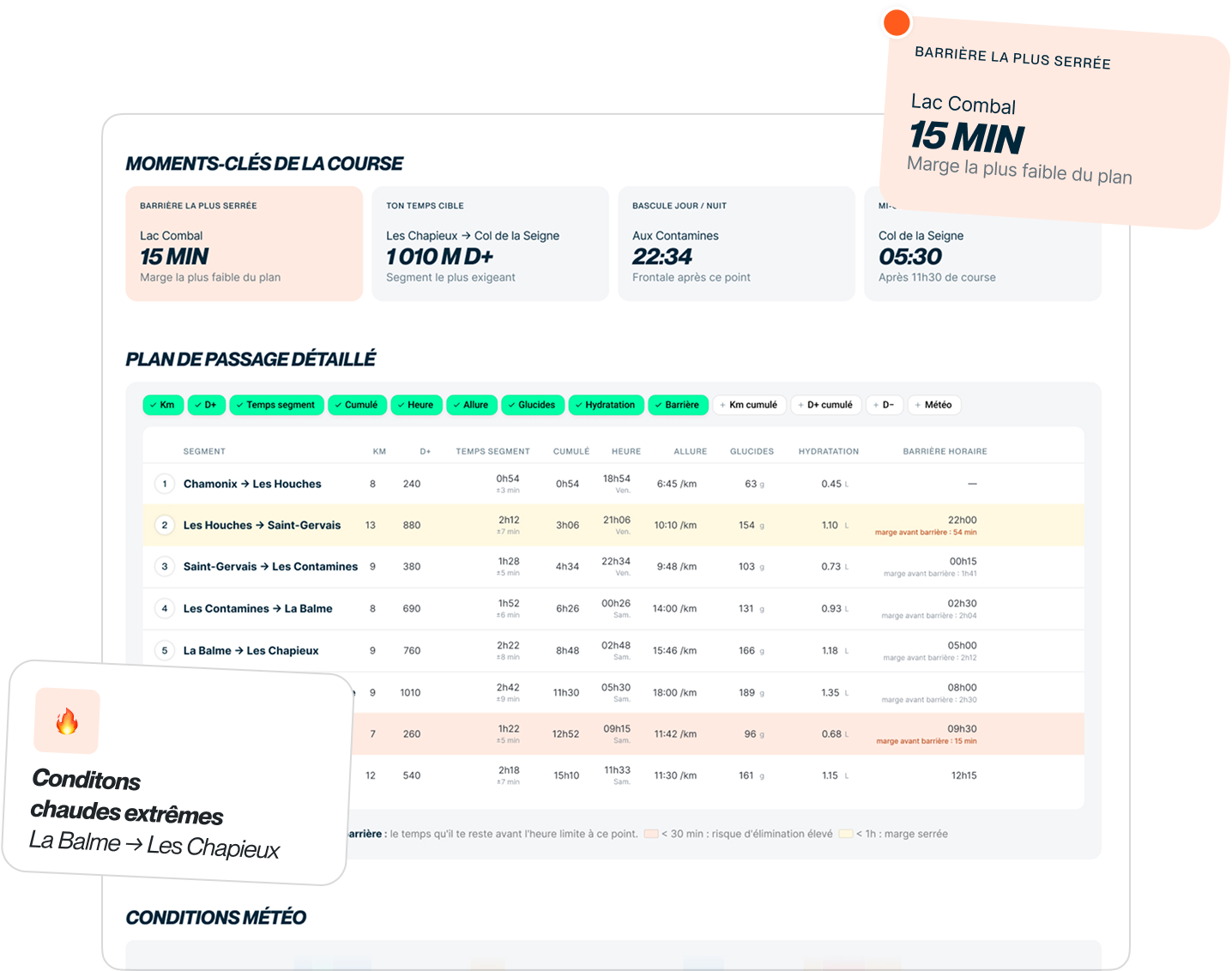This screenshot has width=1232, height=971.
Task: Enable the Km cumulé column chip
Action: (x=749, y=405)
